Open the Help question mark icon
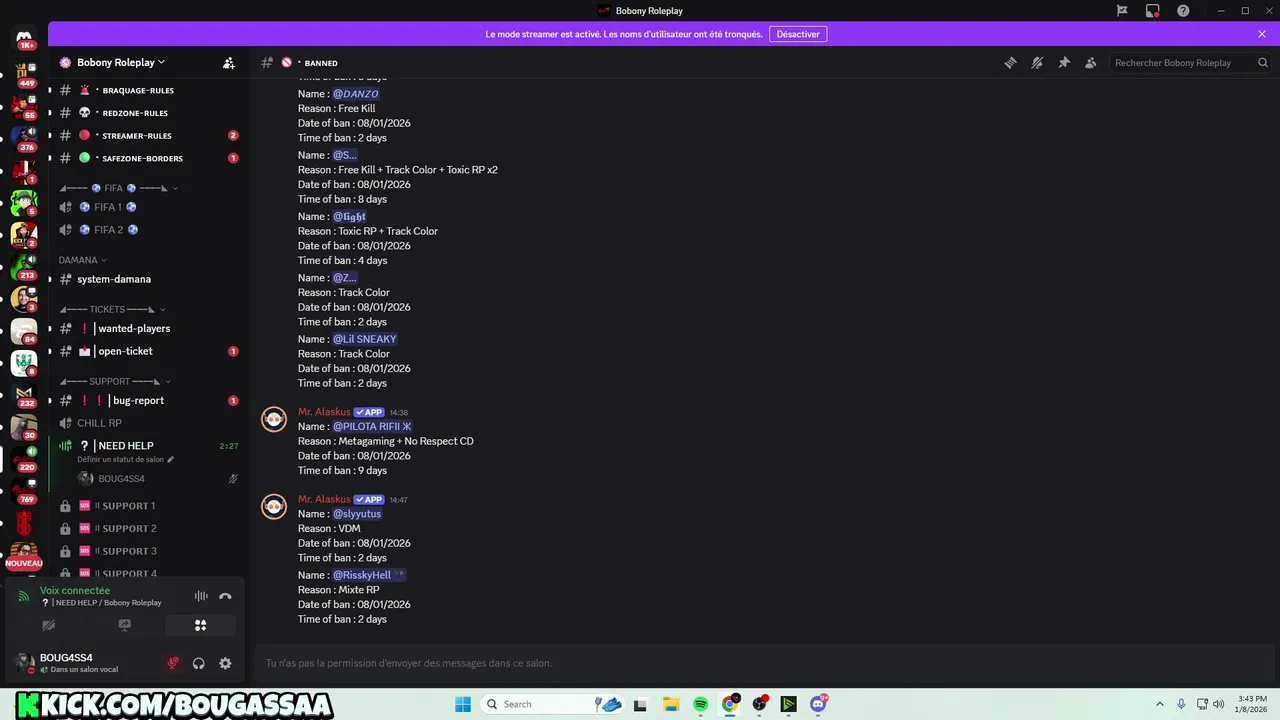This screenshot has width=1280, height=720. pos(1184,11)
